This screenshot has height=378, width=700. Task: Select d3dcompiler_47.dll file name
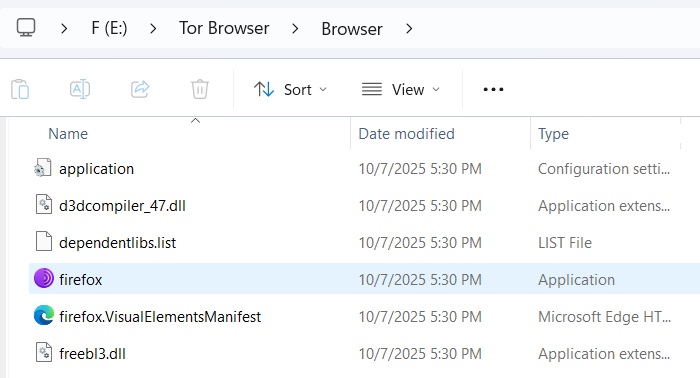[x=122, y=206]
